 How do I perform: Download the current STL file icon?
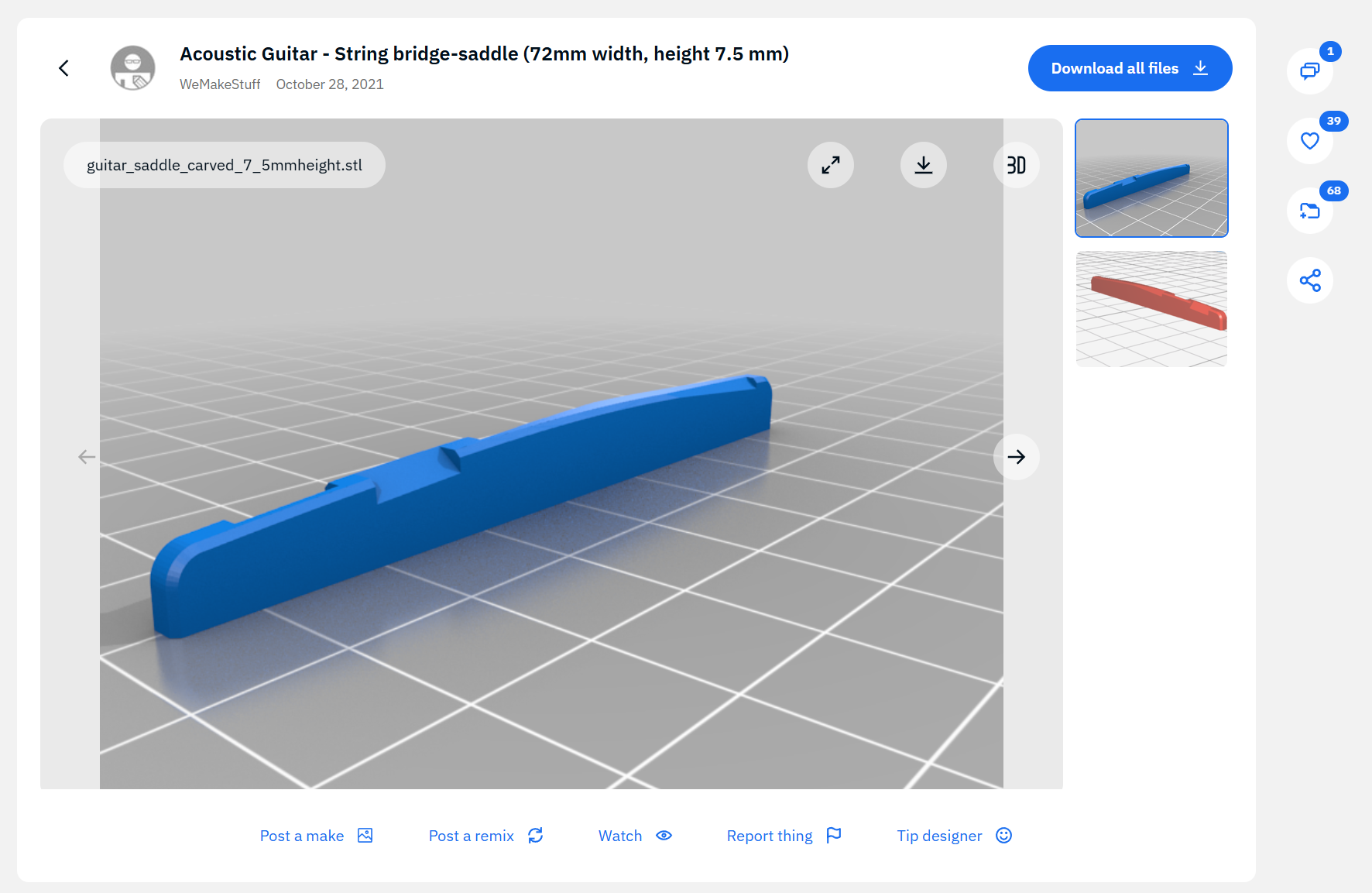(924, 165)
